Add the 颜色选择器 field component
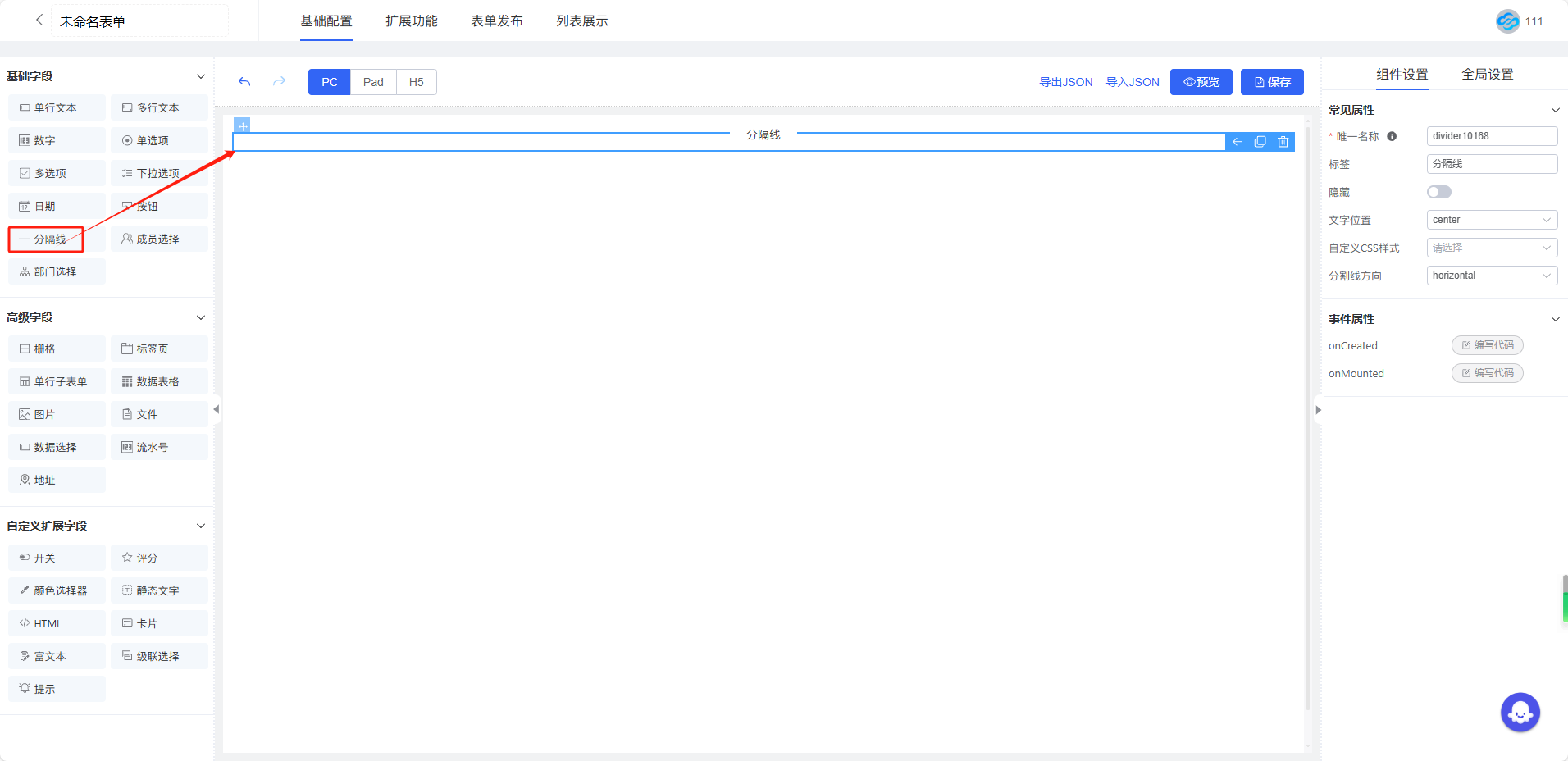Screen dimensions: 1568x761 pyautogui.click(x=57, y=590)
